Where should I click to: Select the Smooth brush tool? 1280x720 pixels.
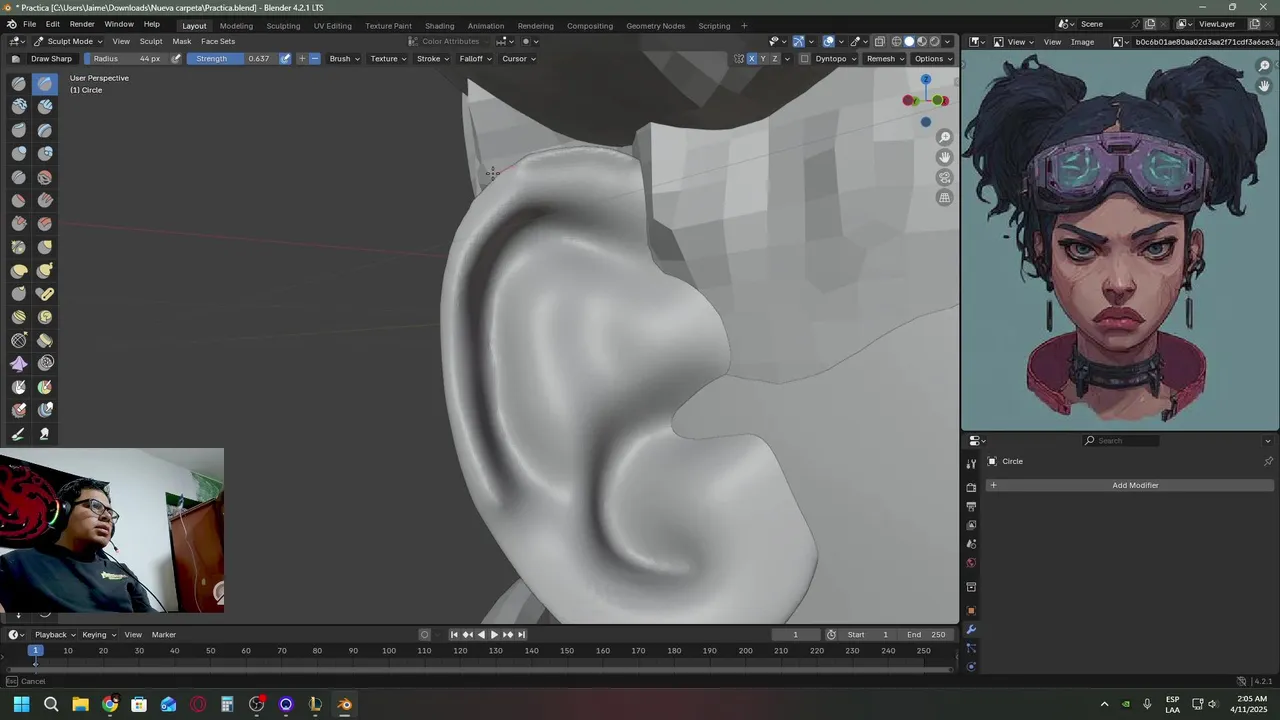click(x=45, y=177)
